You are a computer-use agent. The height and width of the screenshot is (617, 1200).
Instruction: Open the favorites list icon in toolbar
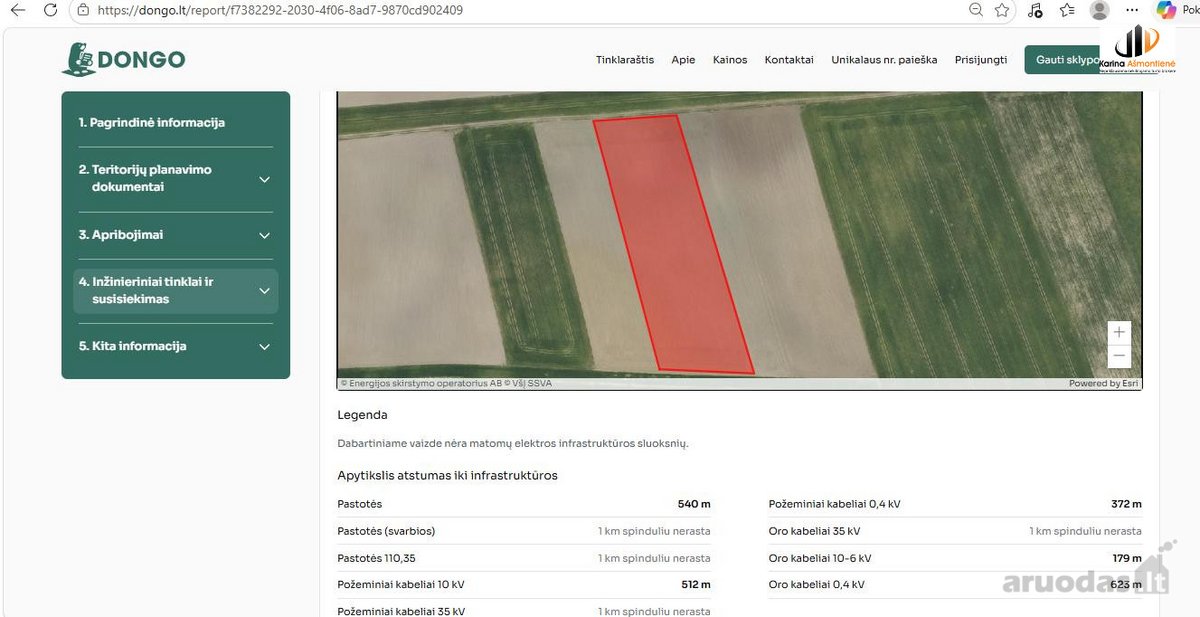(1067, 10)
